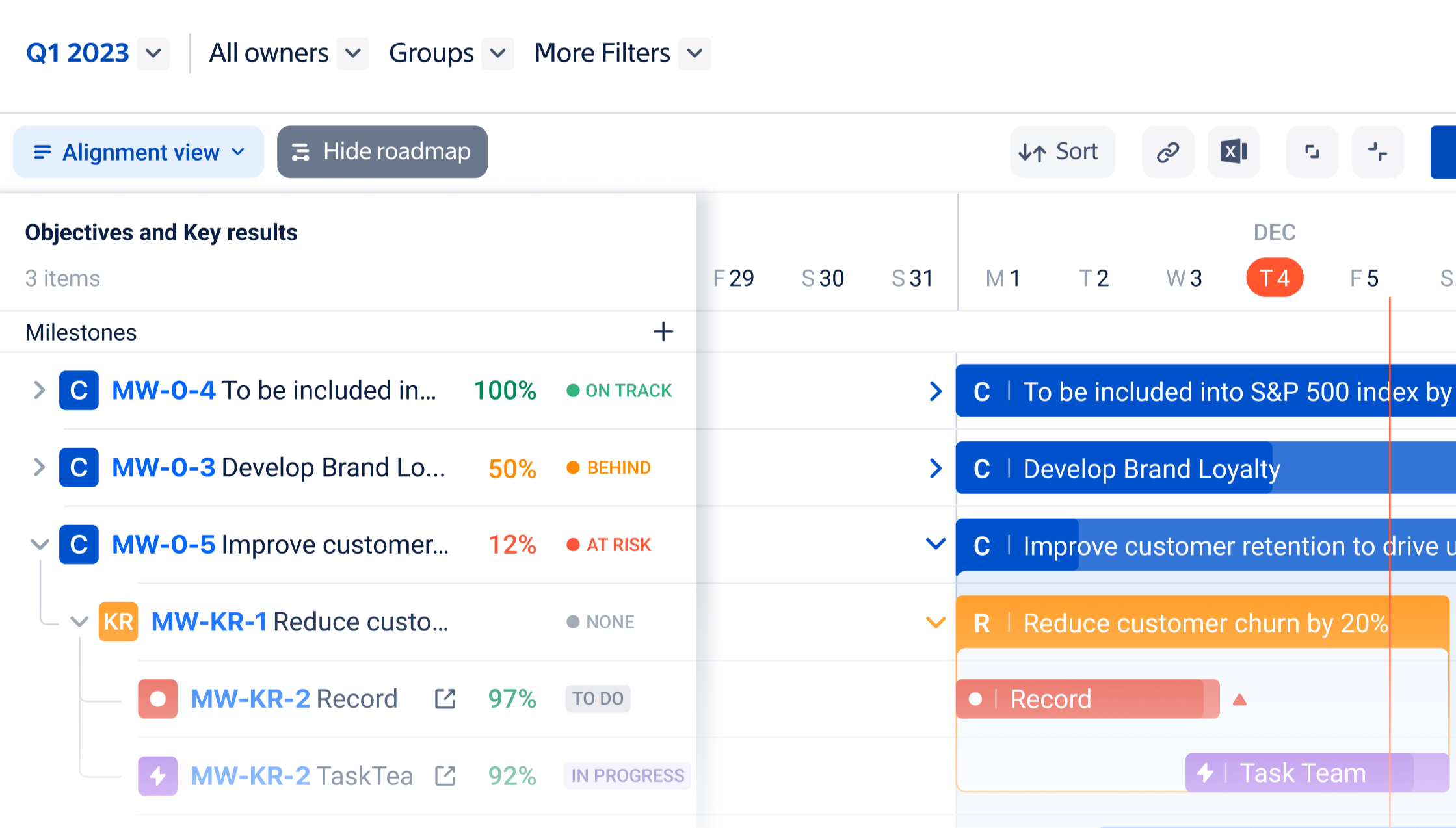1456x828 pixels.
Task: Click the Sort button
Action: 1062,152
